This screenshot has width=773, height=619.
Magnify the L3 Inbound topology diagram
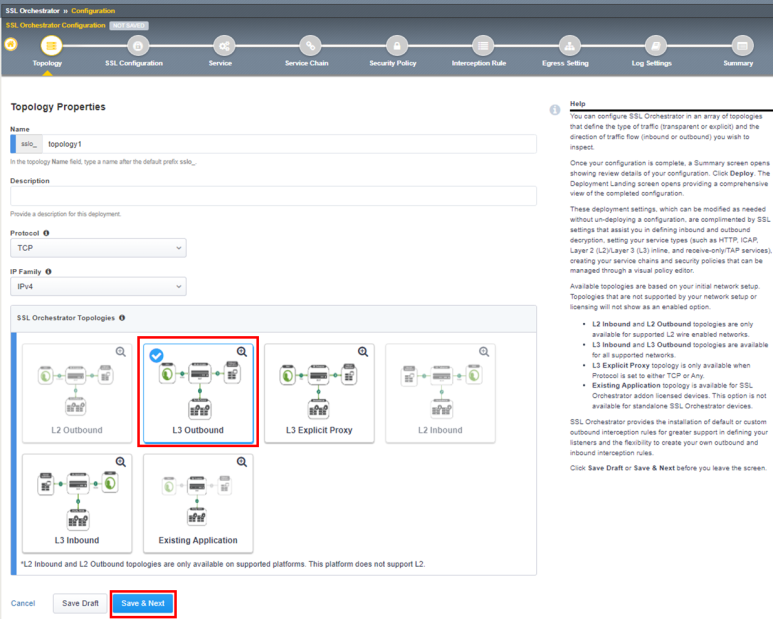(121, 462)
